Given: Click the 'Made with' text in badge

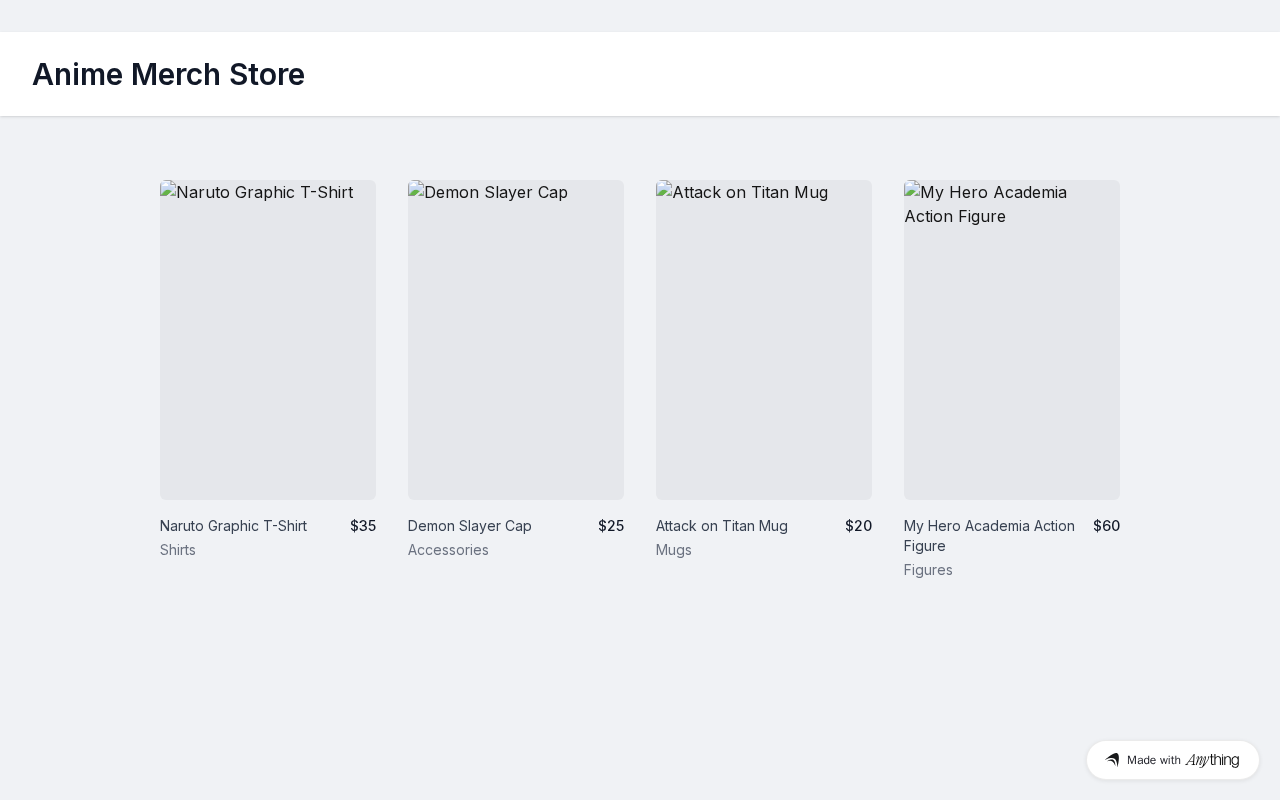Looking at the screenshot, I should (x=1154, y=760).
